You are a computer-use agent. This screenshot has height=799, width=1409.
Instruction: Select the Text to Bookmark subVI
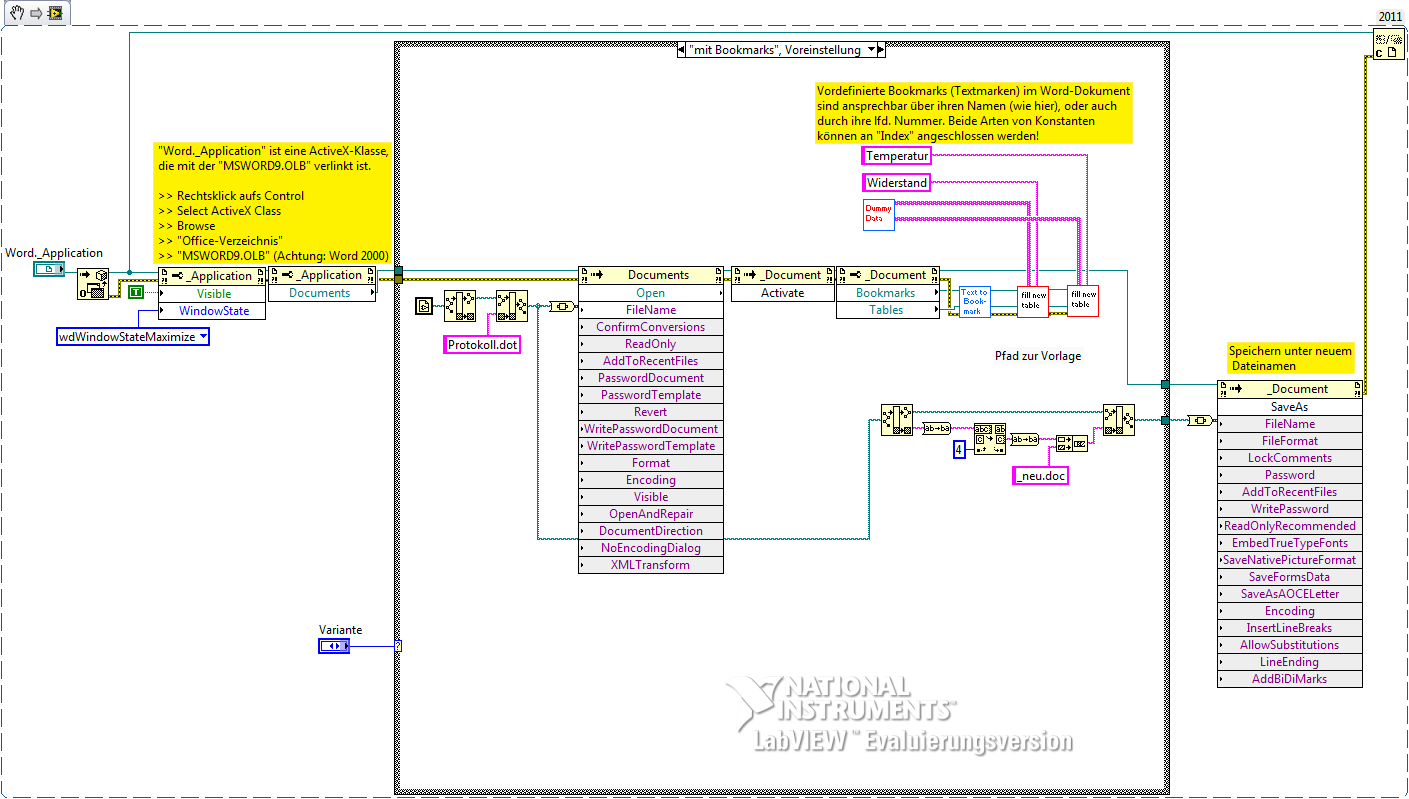tap(975, 302)
